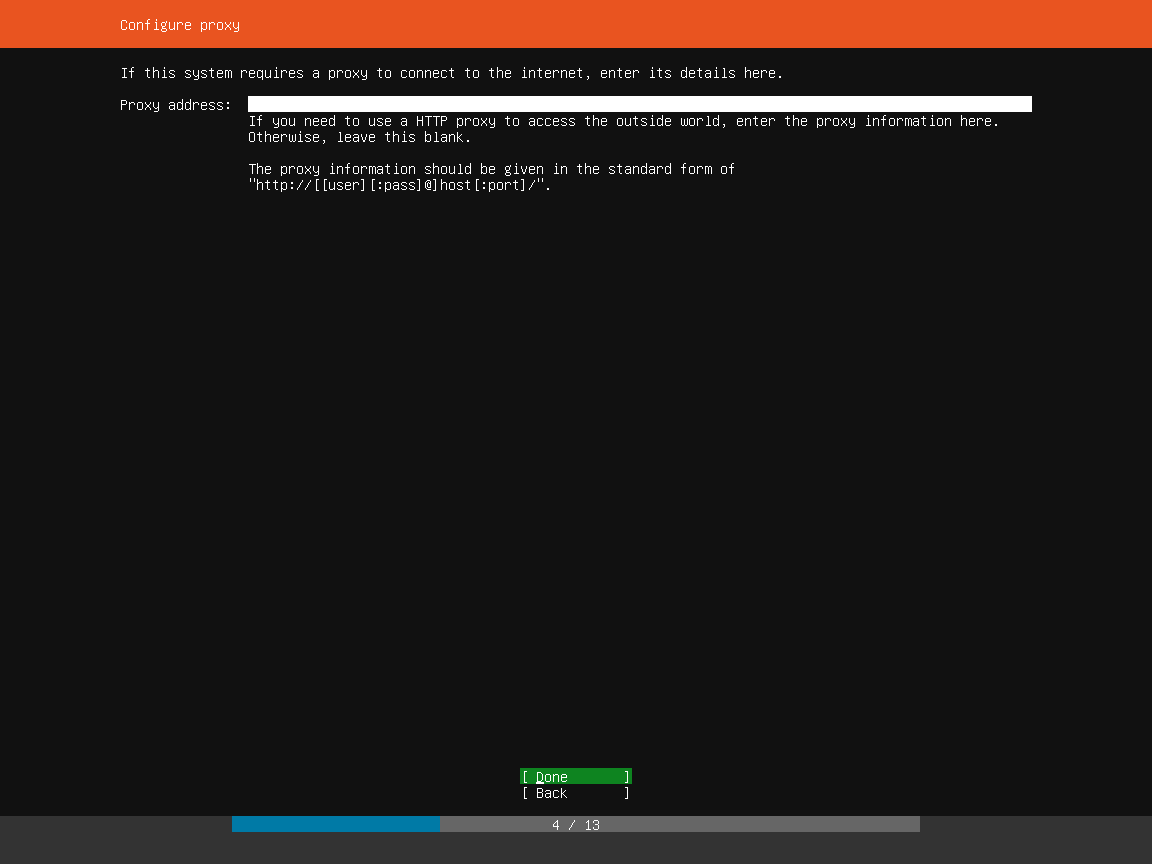Click the 'If this system requires a proxy' text
The height and width of the screenshot is (864, 1152).
pos(452,73)
